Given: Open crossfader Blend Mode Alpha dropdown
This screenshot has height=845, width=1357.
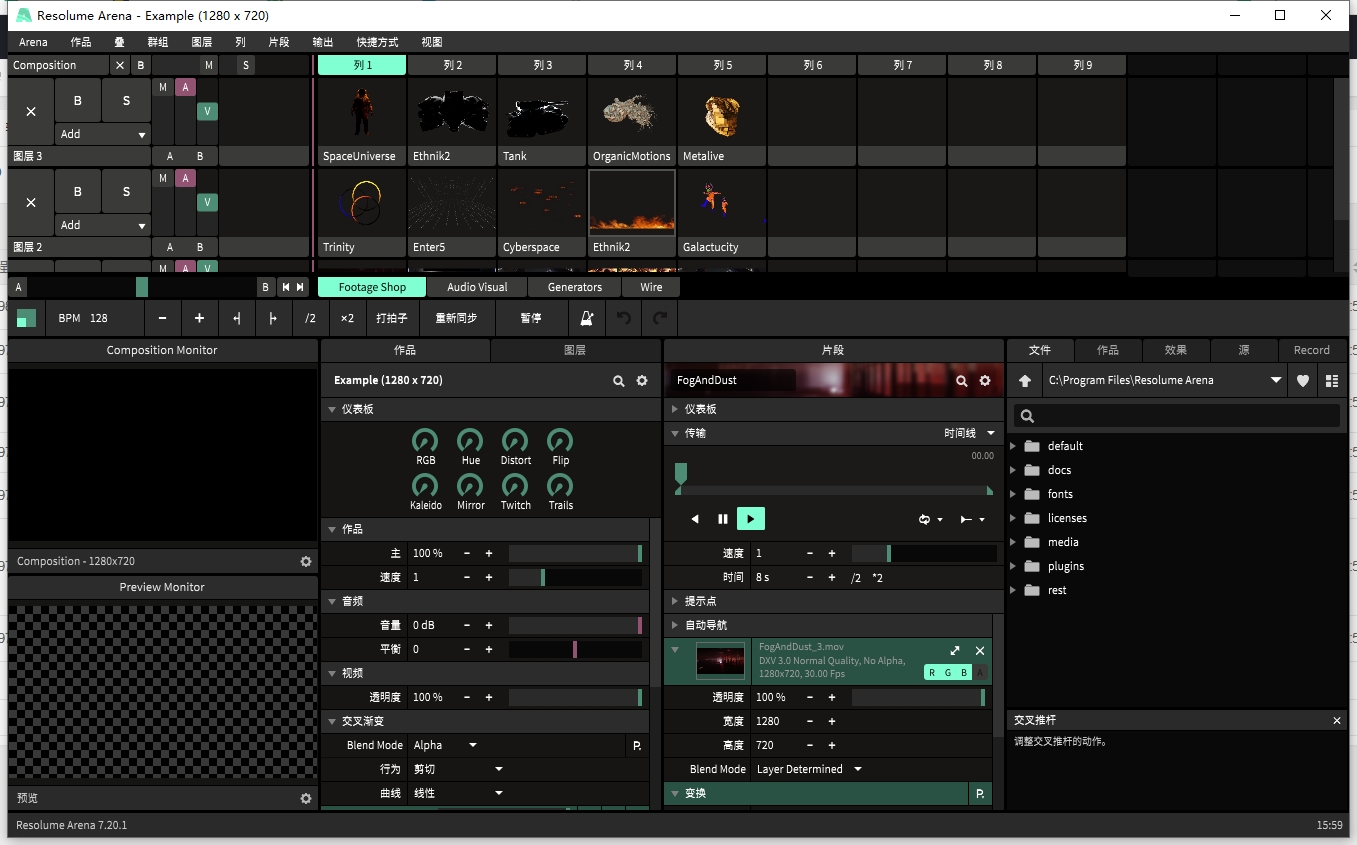Looking at the screenshot, I should [x=445, y=745].
